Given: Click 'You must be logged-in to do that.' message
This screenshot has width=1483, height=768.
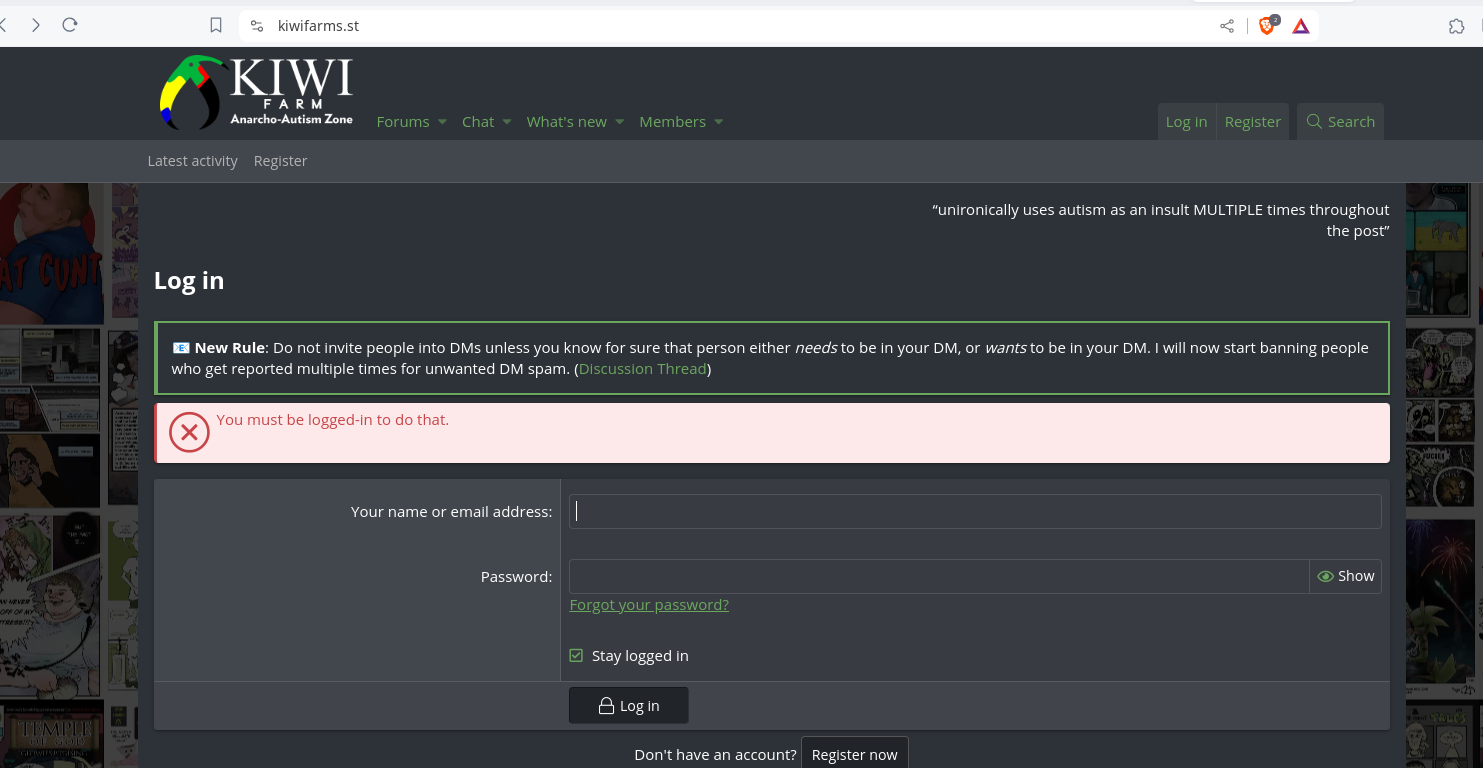Looking at the screenshot, I should pyautogui.click(x=333, y=420).
